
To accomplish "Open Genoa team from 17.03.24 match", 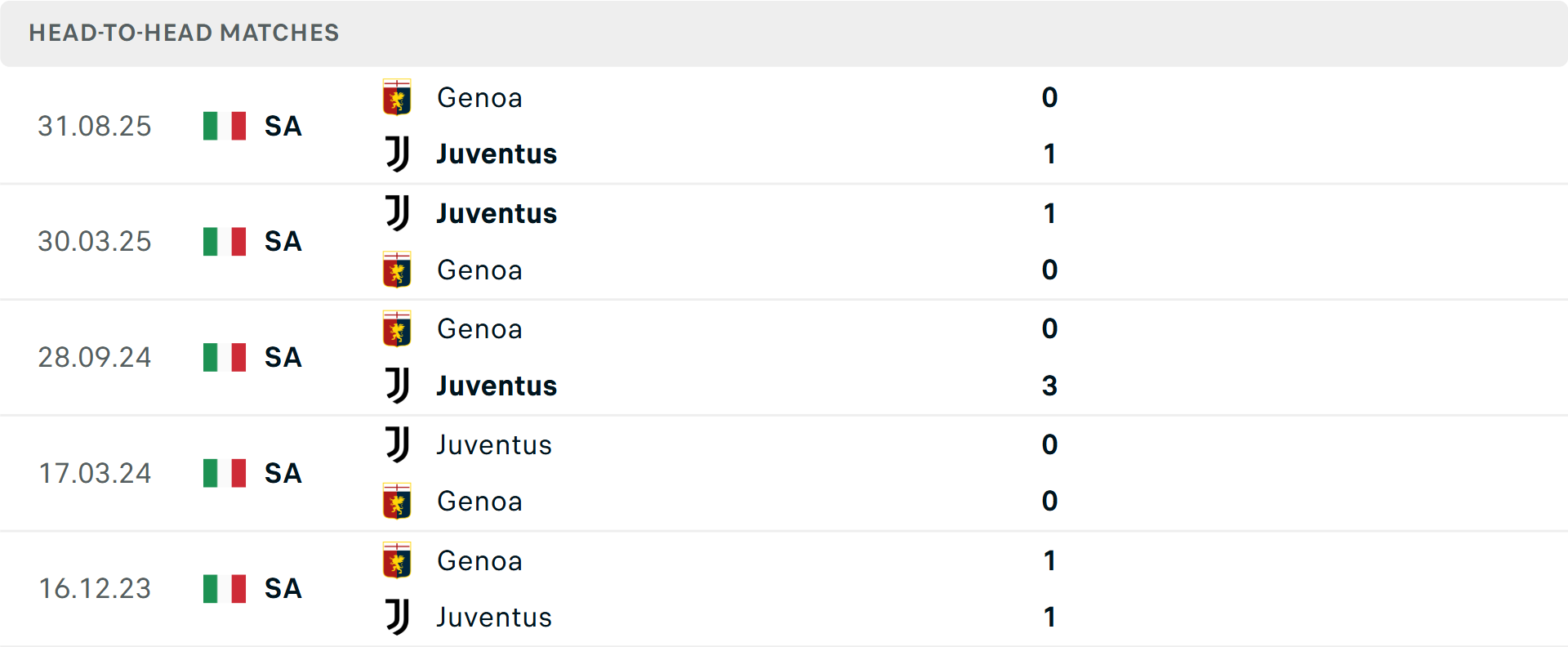I will (479, 501).
